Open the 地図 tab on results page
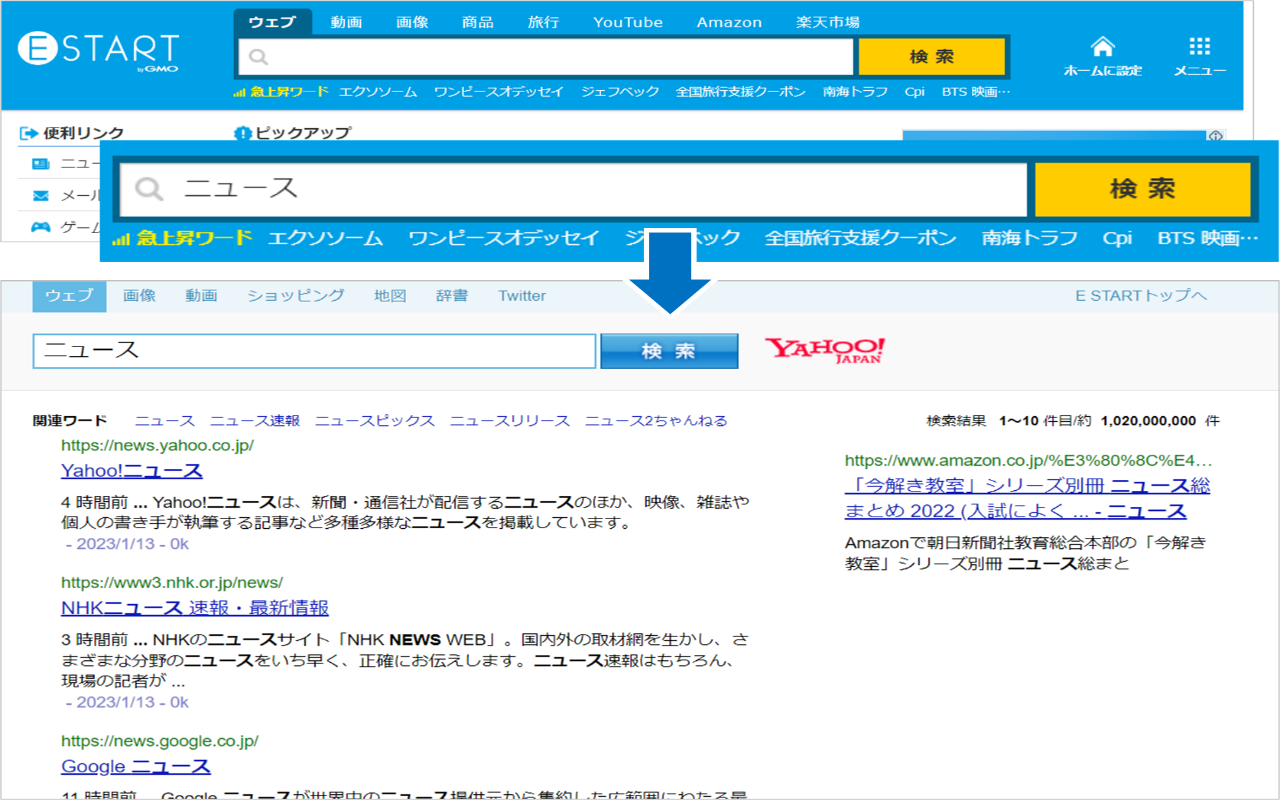 point(390,296)
